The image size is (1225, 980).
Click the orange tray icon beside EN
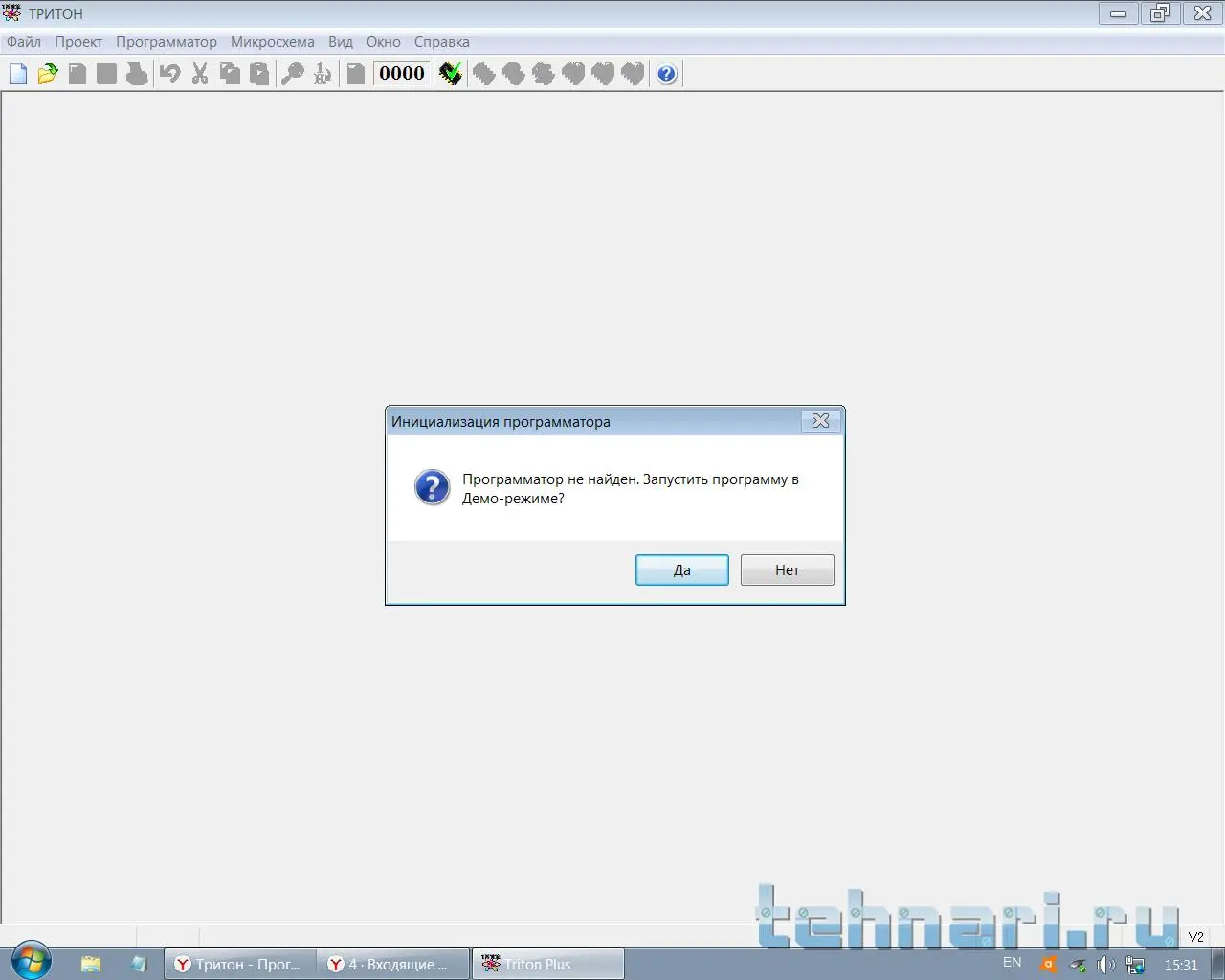1049,965
